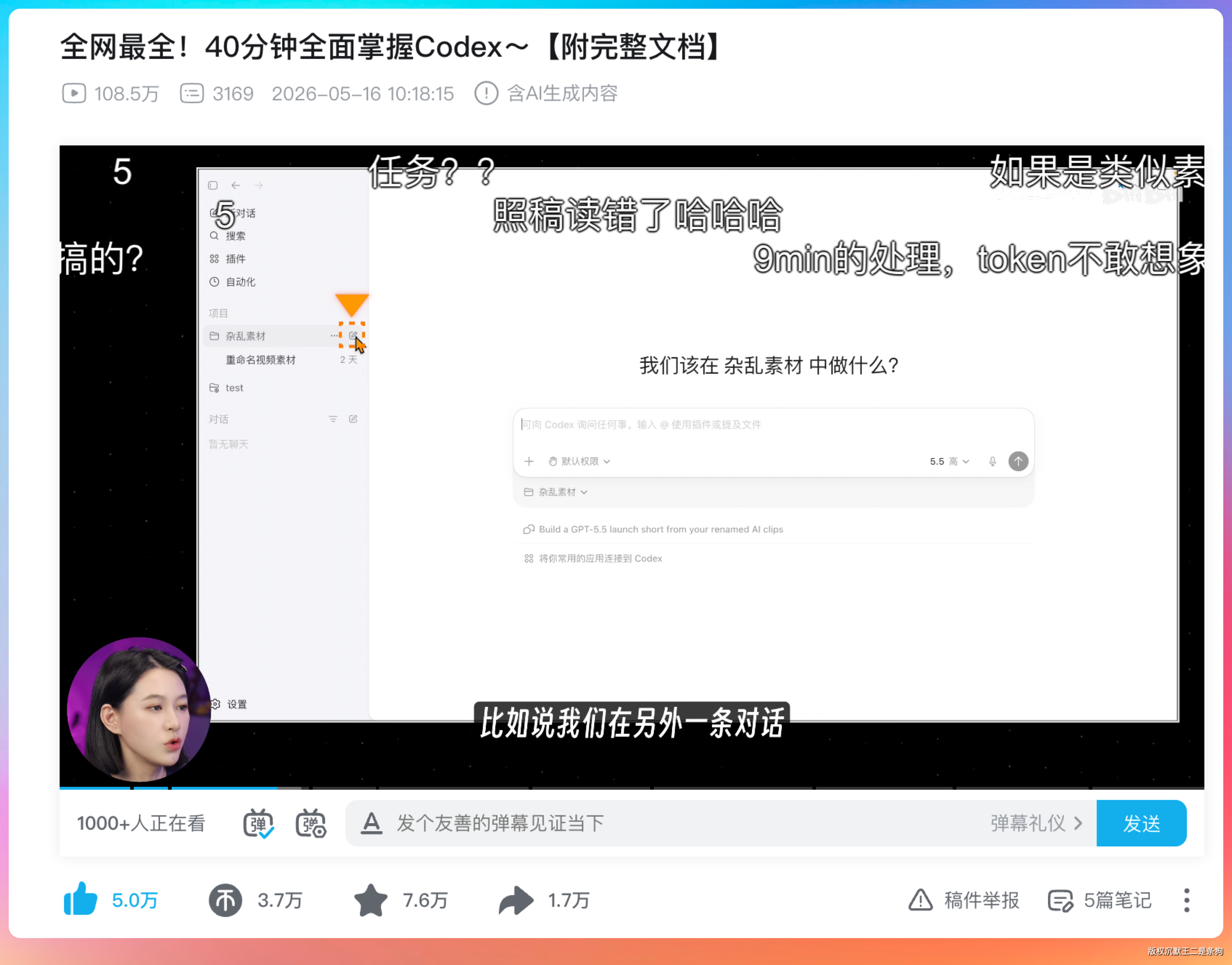Click the 1000+人正在看 viewer count

[x=141, y=823]
